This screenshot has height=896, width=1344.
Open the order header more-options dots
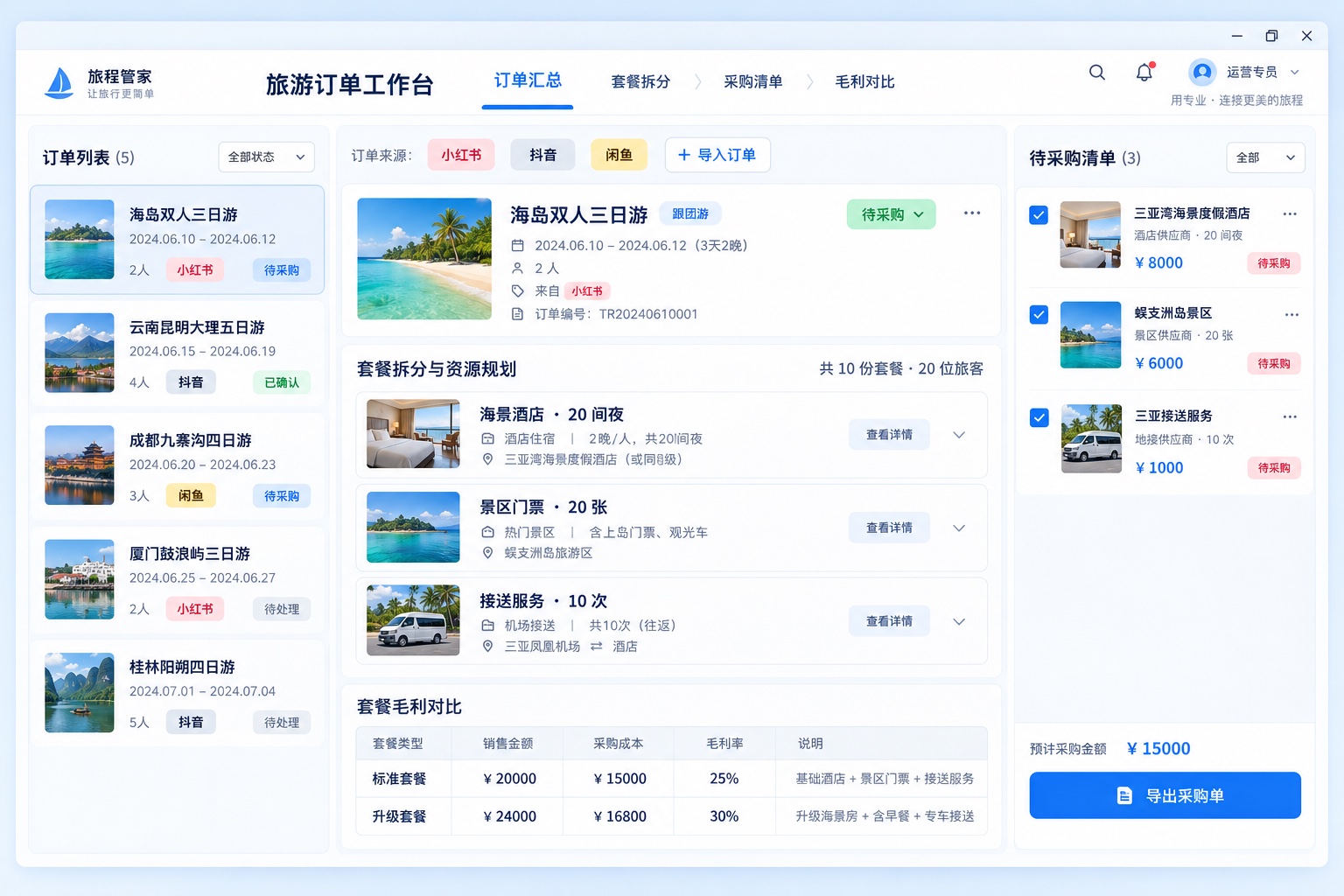coord(972,213)
